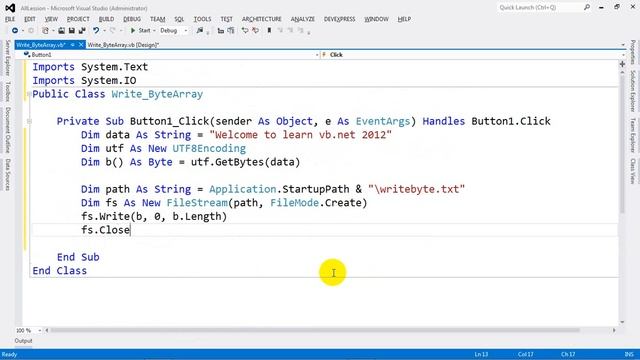The height and width of the screenshot is (360, 640).
Task: Collapse the Public Class Write_ByteArray region
Action: [x=29, y=94]
